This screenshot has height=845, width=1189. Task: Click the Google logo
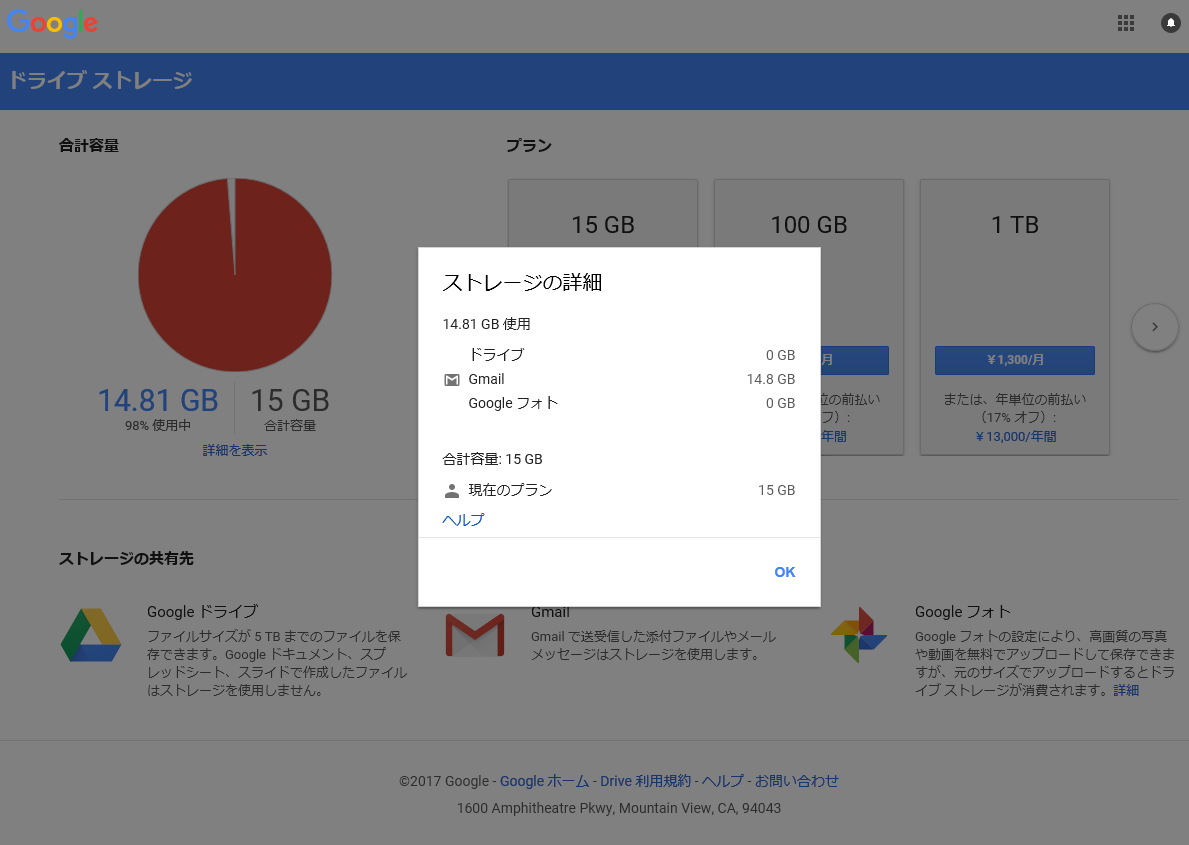point(52,23)
